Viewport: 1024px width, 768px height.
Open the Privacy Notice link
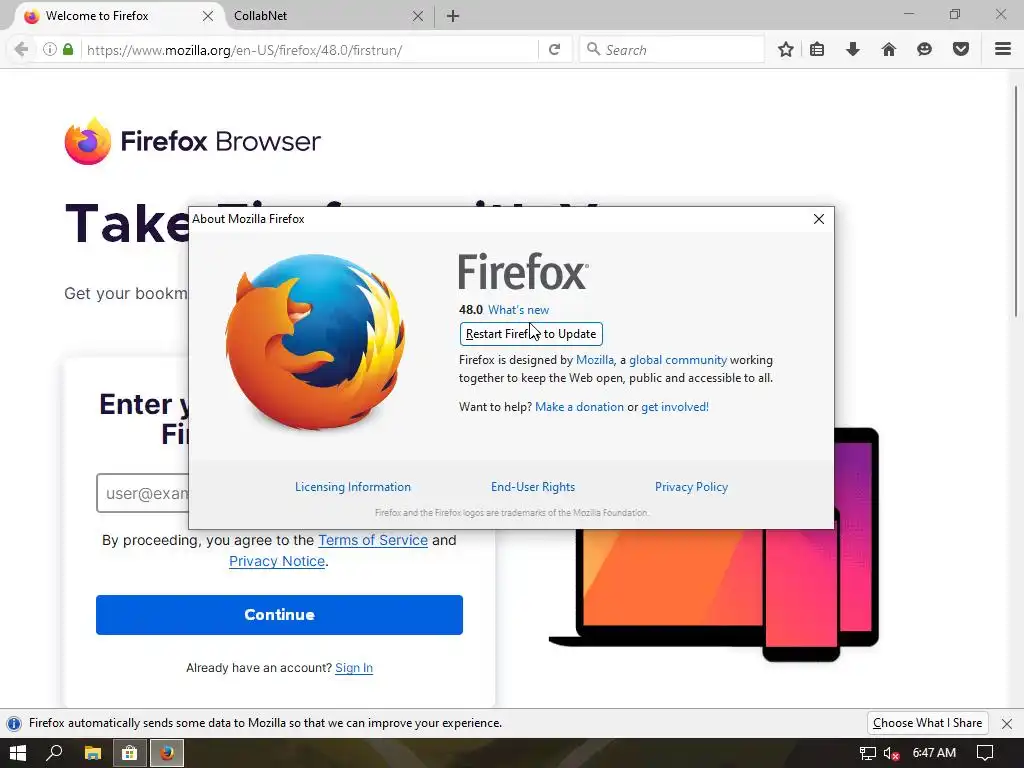[277, 561]
